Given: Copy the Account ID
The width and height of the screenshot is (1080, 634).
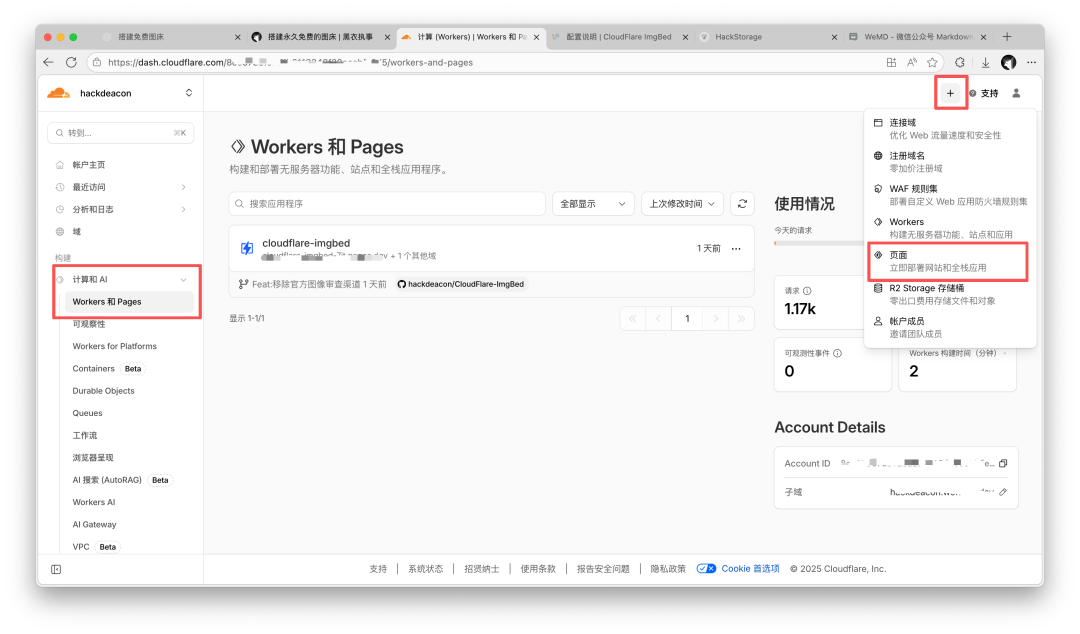Looking at the screenshot, I should [x=1003, y=463].
